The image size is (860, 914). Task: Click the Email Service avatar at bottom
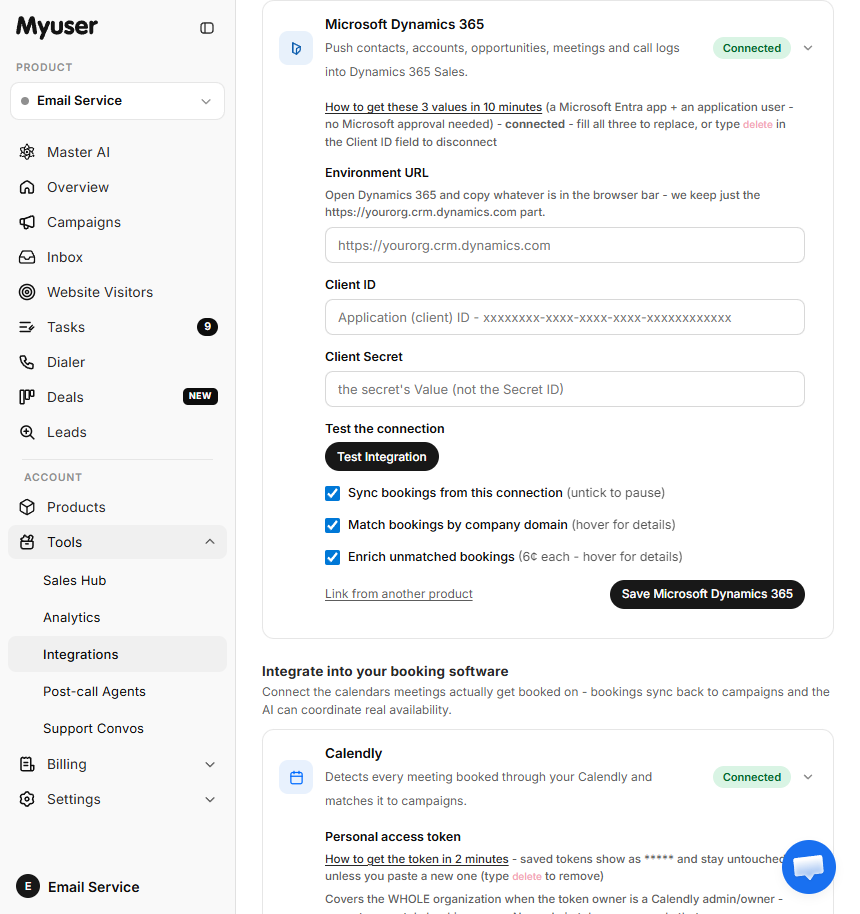click(x=28, y=887)
